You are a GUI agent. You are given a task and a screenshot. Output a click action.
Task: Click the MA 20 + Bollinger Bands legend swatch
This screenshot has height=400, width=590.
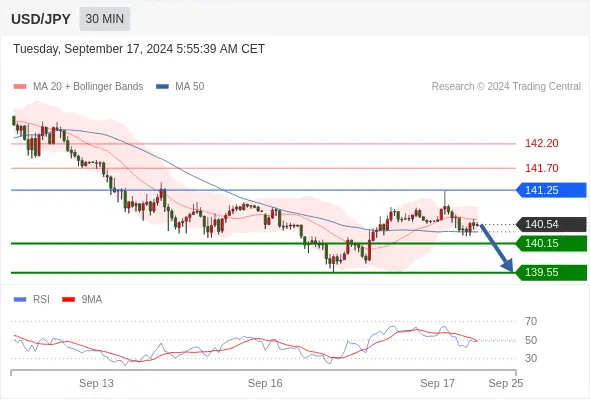(20, 87)
